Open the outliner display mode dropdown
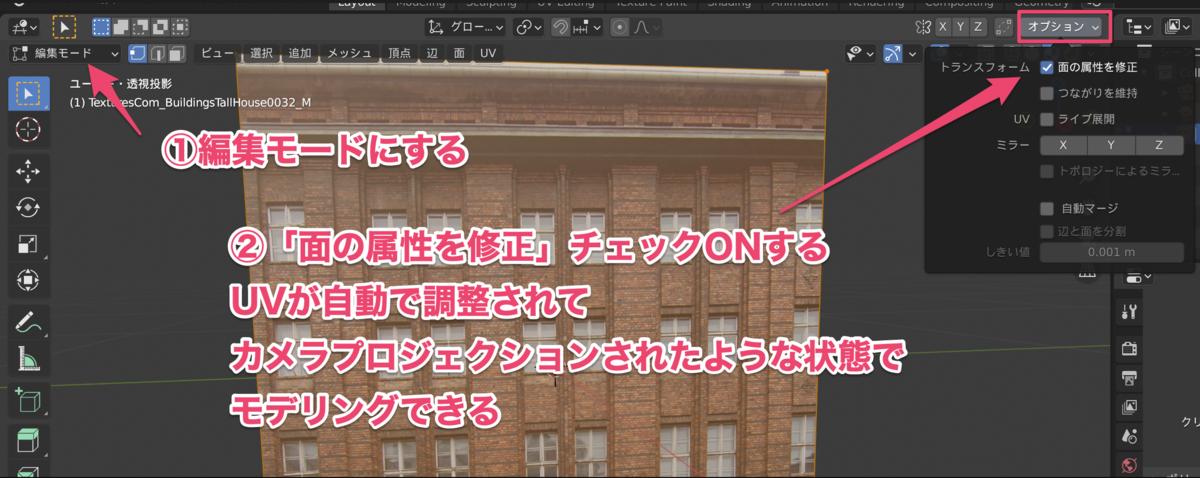1200x478 pixels. pyautogui.click(x=1176, y=27)
